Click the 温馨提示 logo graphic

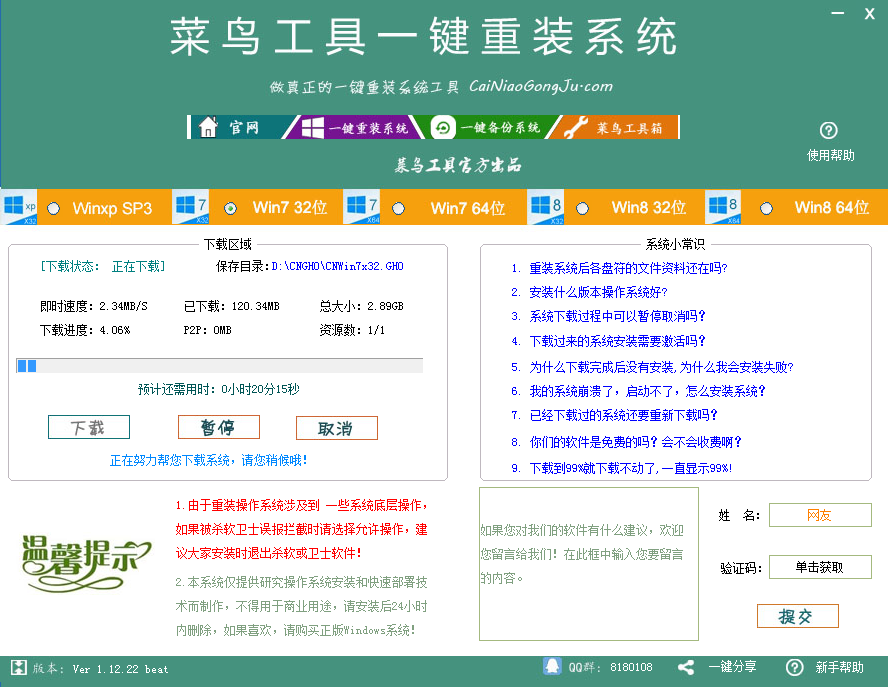(x=86, y=564)
